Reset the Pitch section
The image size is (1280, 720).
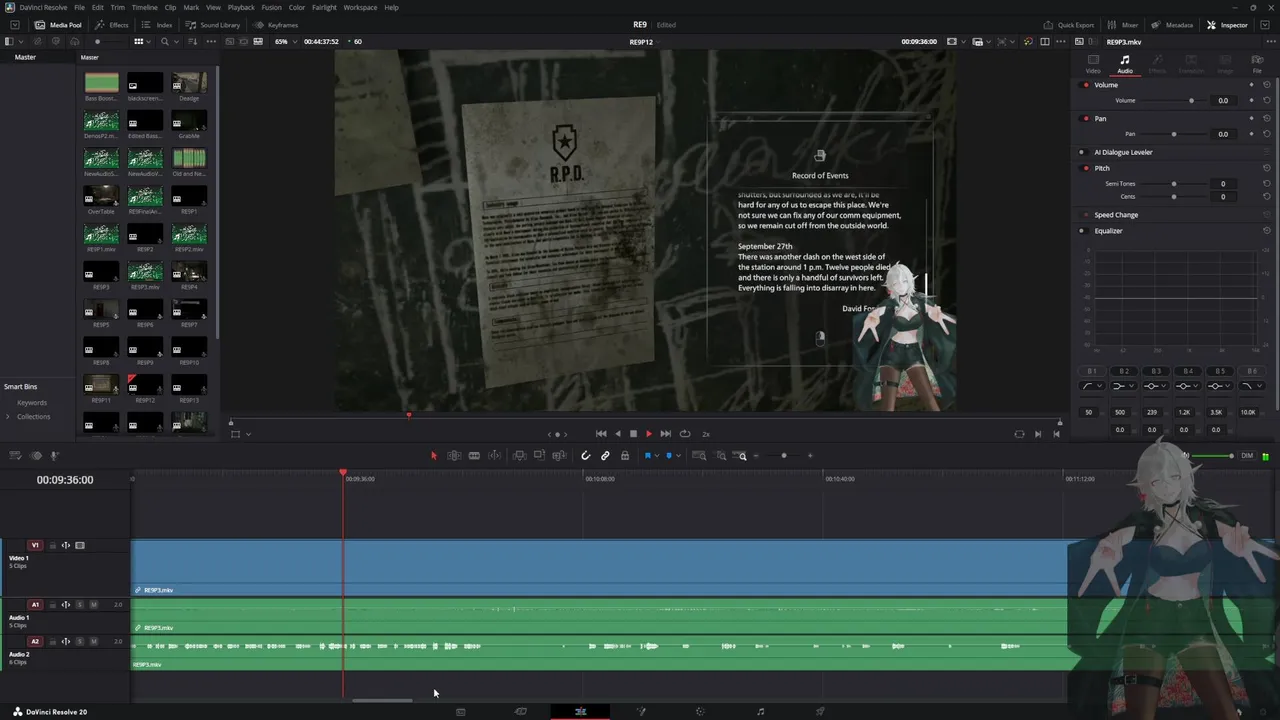tap(1267, 168)
